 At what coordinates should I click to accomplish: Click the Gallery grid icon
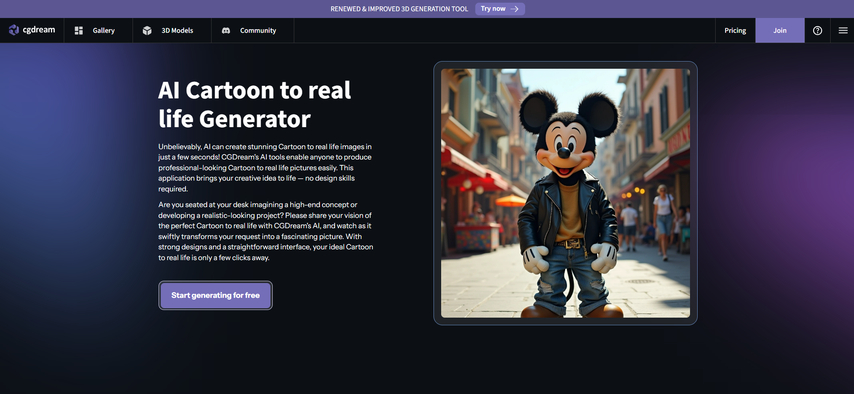pyautogui.click(x=79, y=31)
